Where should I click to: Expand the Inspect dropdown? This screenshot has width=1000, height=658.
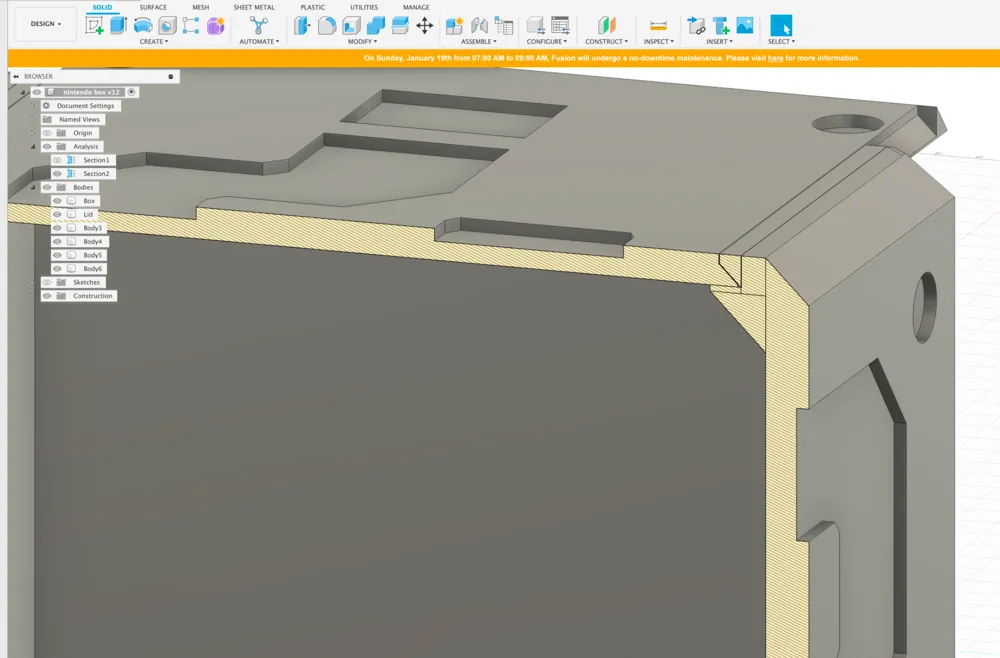(658, 41)
